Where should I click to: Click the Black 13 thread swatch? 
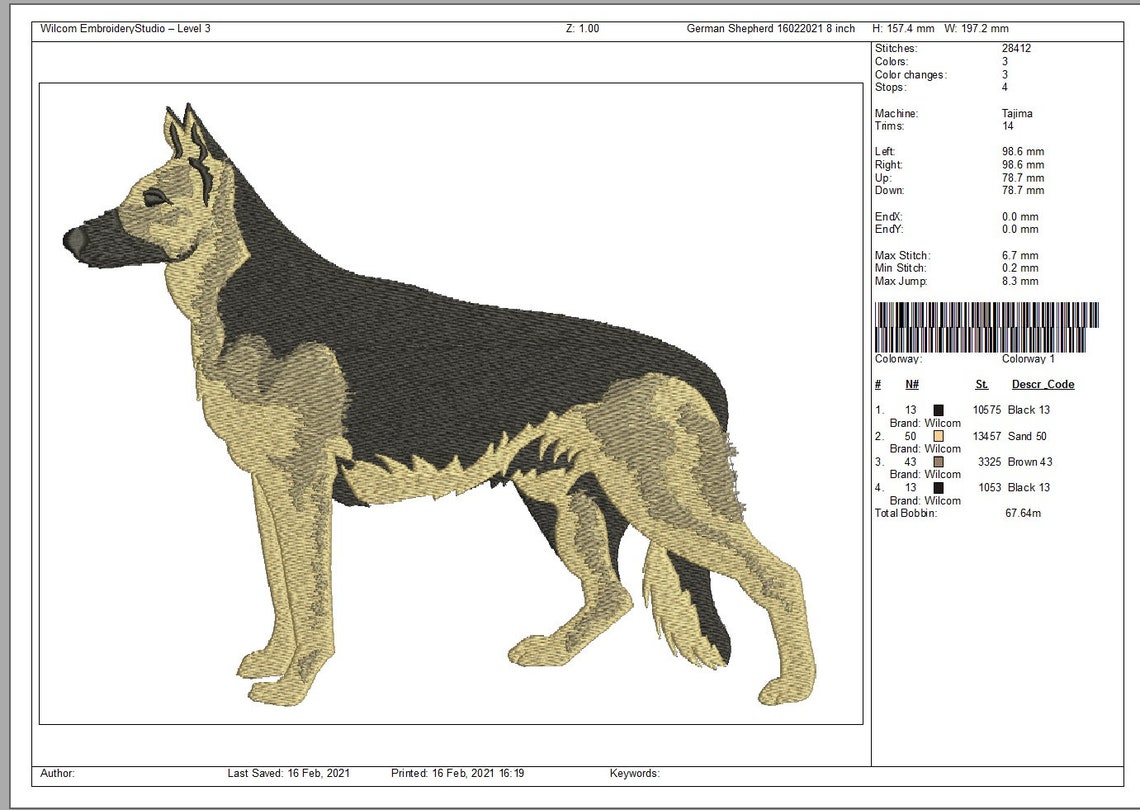click(938, 409)
